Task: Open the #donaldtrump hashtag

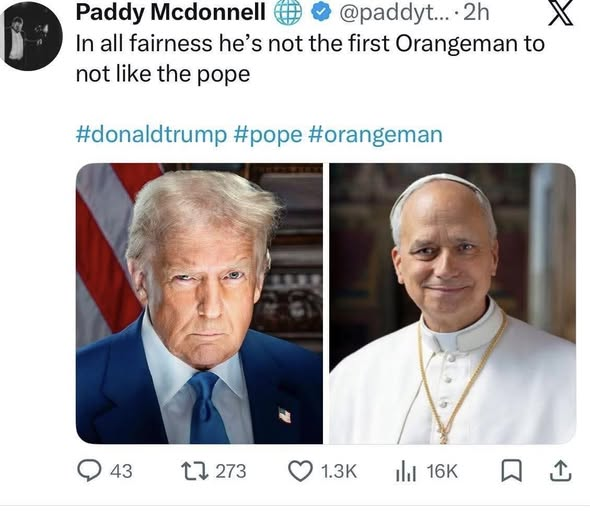Action: 151,134
